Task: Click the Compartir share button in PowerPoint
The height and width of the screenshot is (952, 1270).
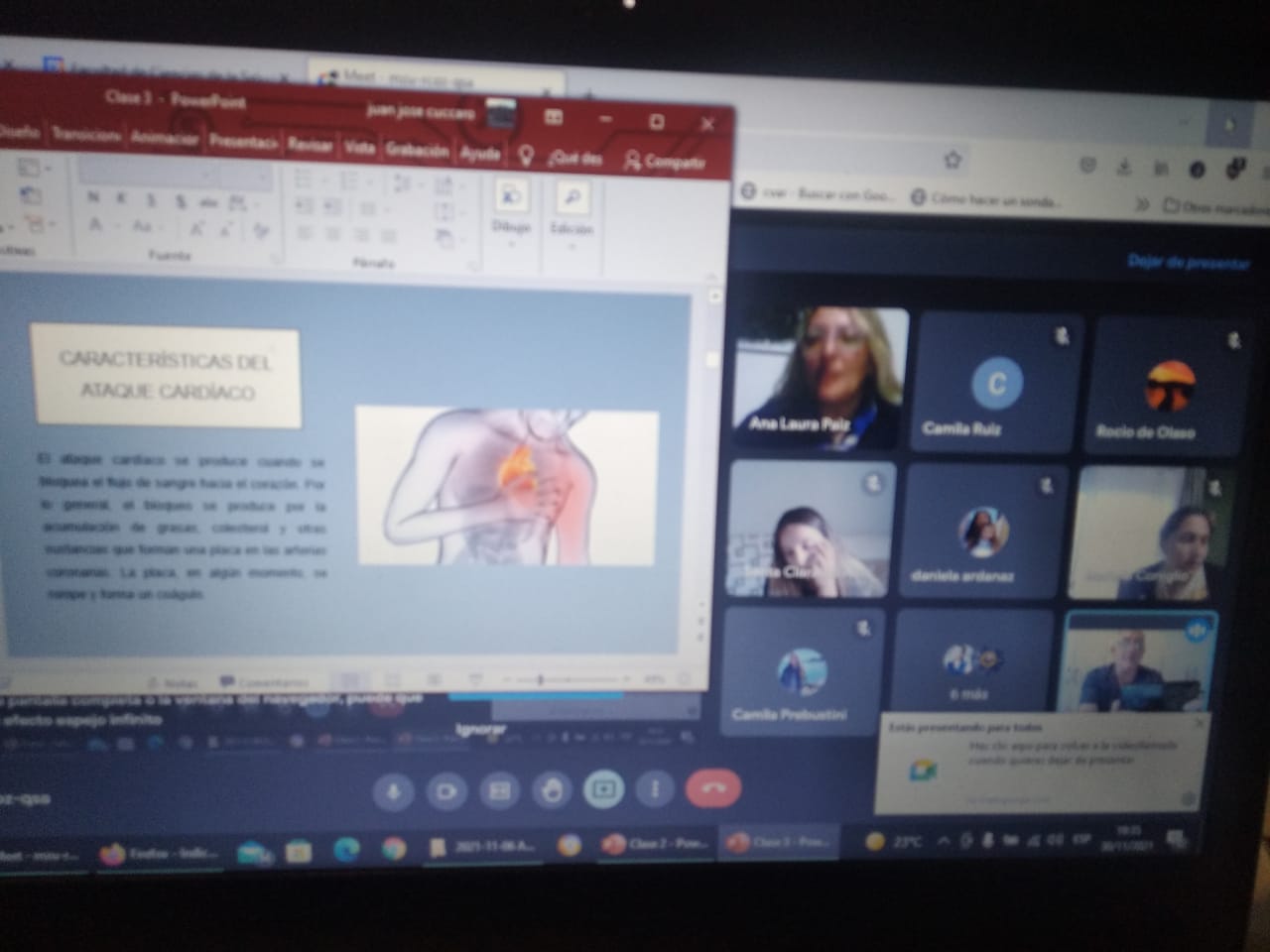Action: pyautogui.click(x=665, y=161)
